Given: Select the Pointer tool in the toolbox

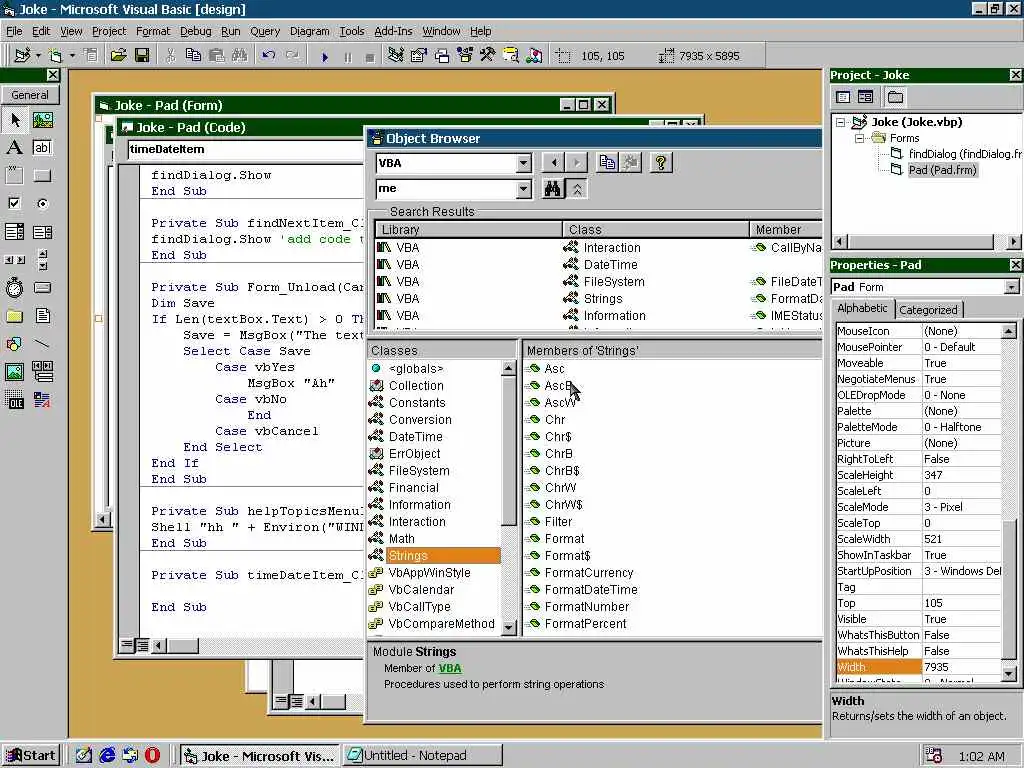Looking at the screenshot, I should click(x=14, y=120).
